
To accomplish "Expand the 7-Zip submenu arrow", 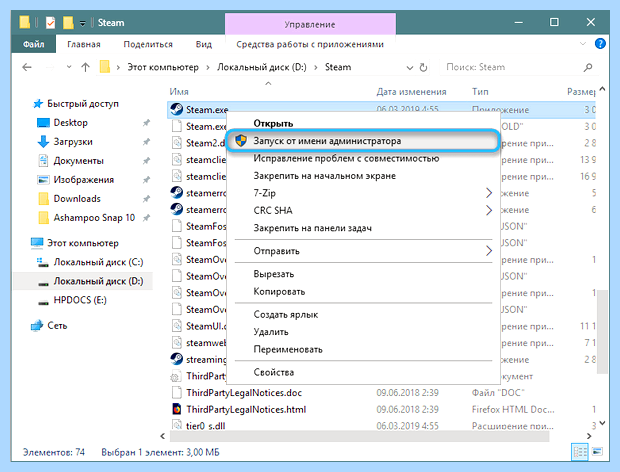I will 489,193.
